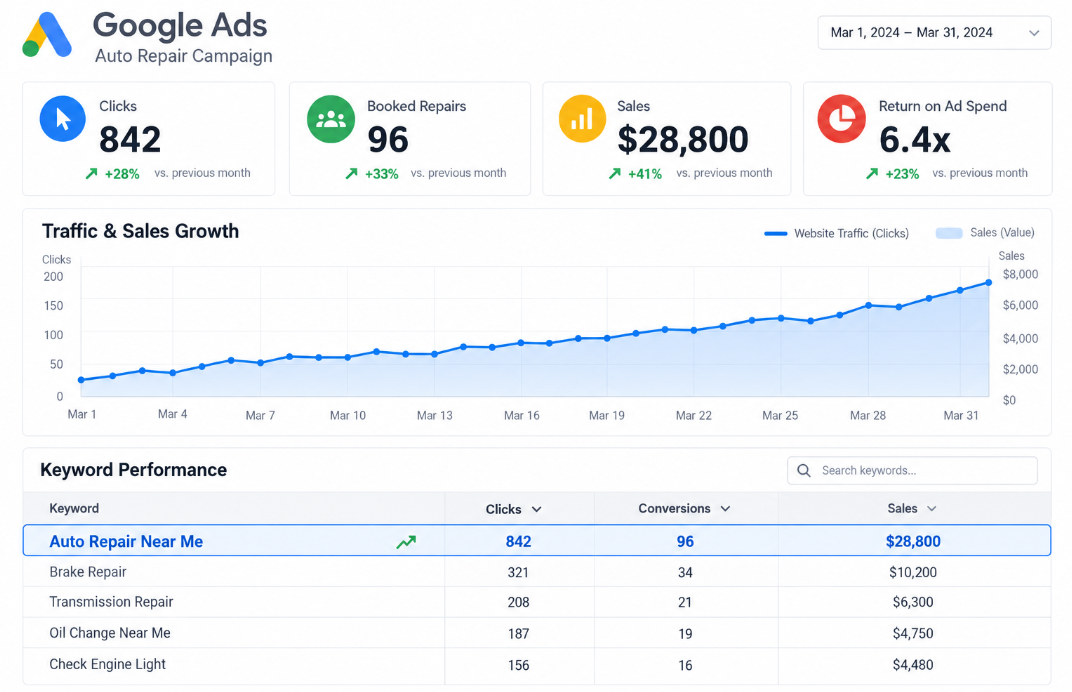Click the $4,480 sales cell
The image size is (1072, 692).
pyautogui.click(x=913, y=665)
